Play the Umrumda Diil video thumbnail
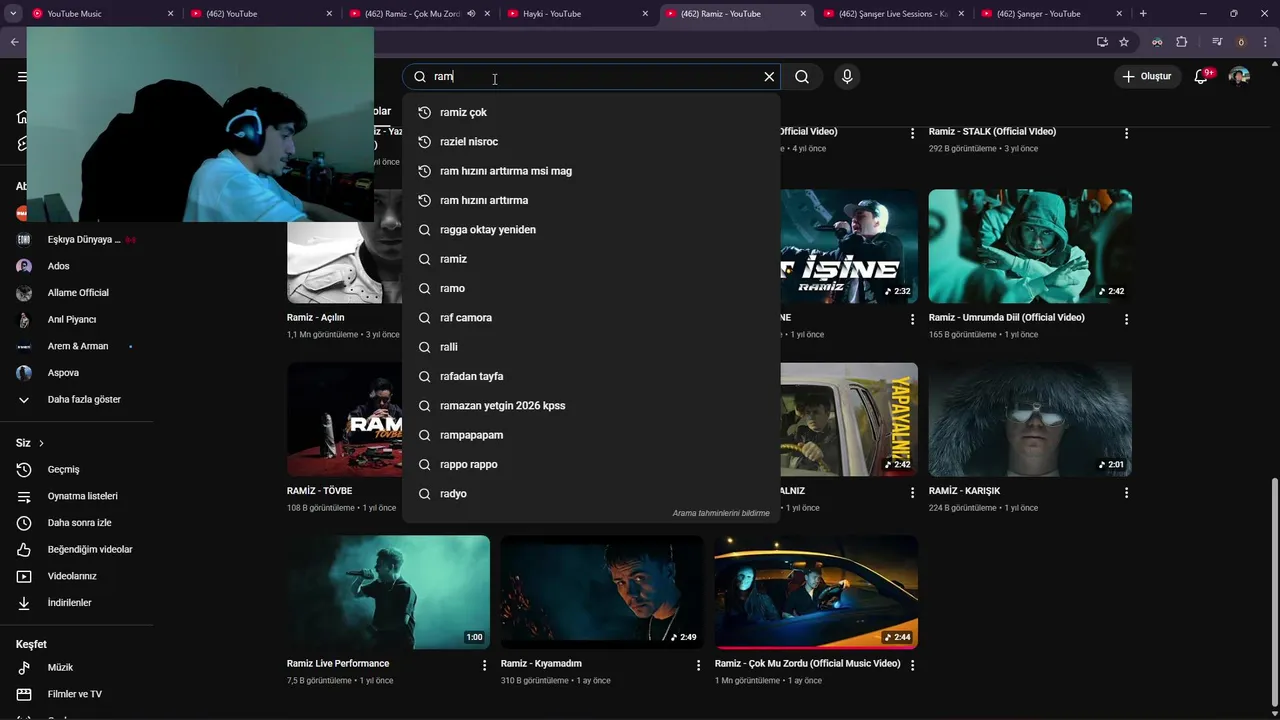The image size is (1280, 720). [1030, 246]
